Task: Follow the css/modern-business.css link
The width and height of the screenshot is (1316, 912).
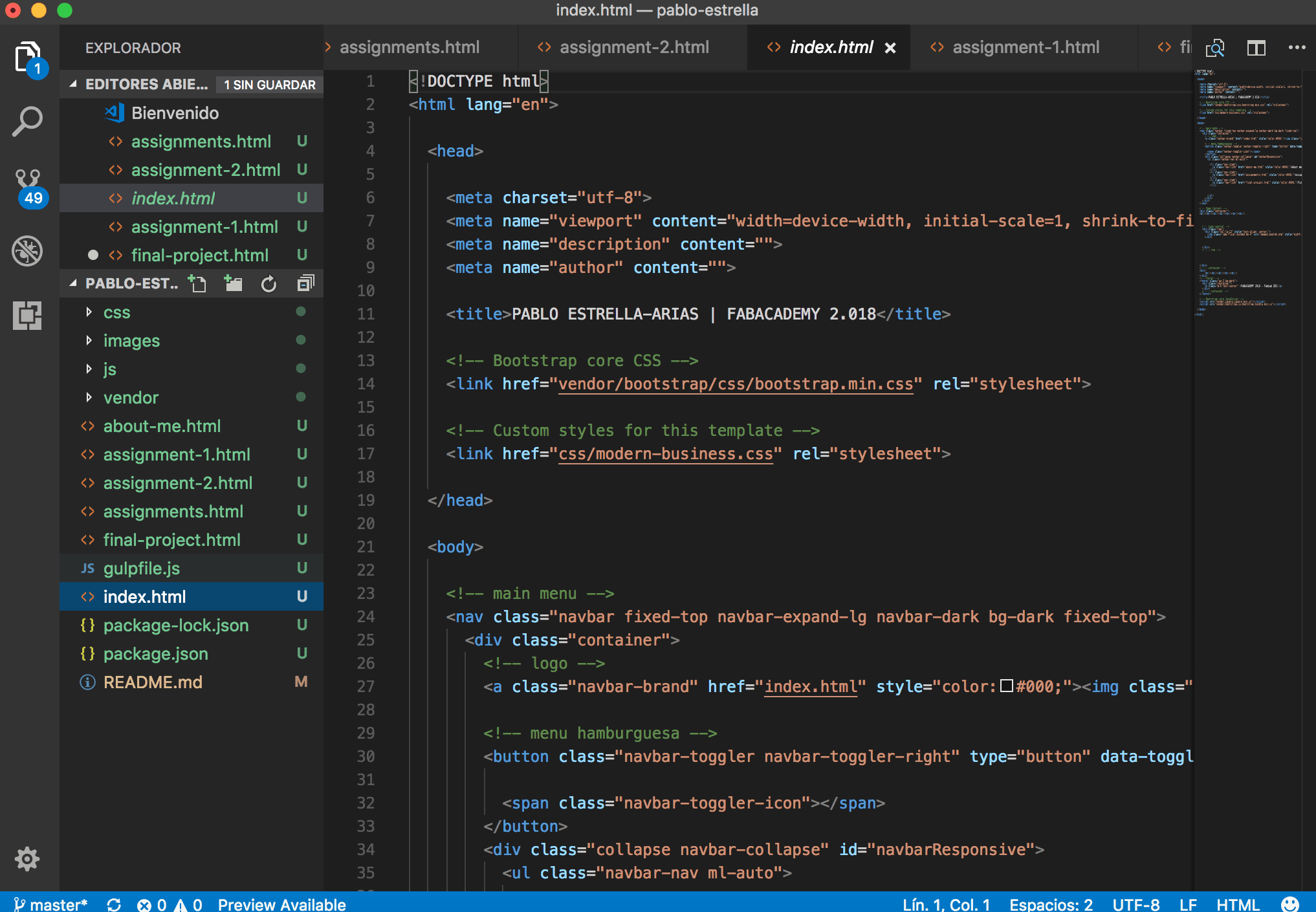Action: click(665, 453)
